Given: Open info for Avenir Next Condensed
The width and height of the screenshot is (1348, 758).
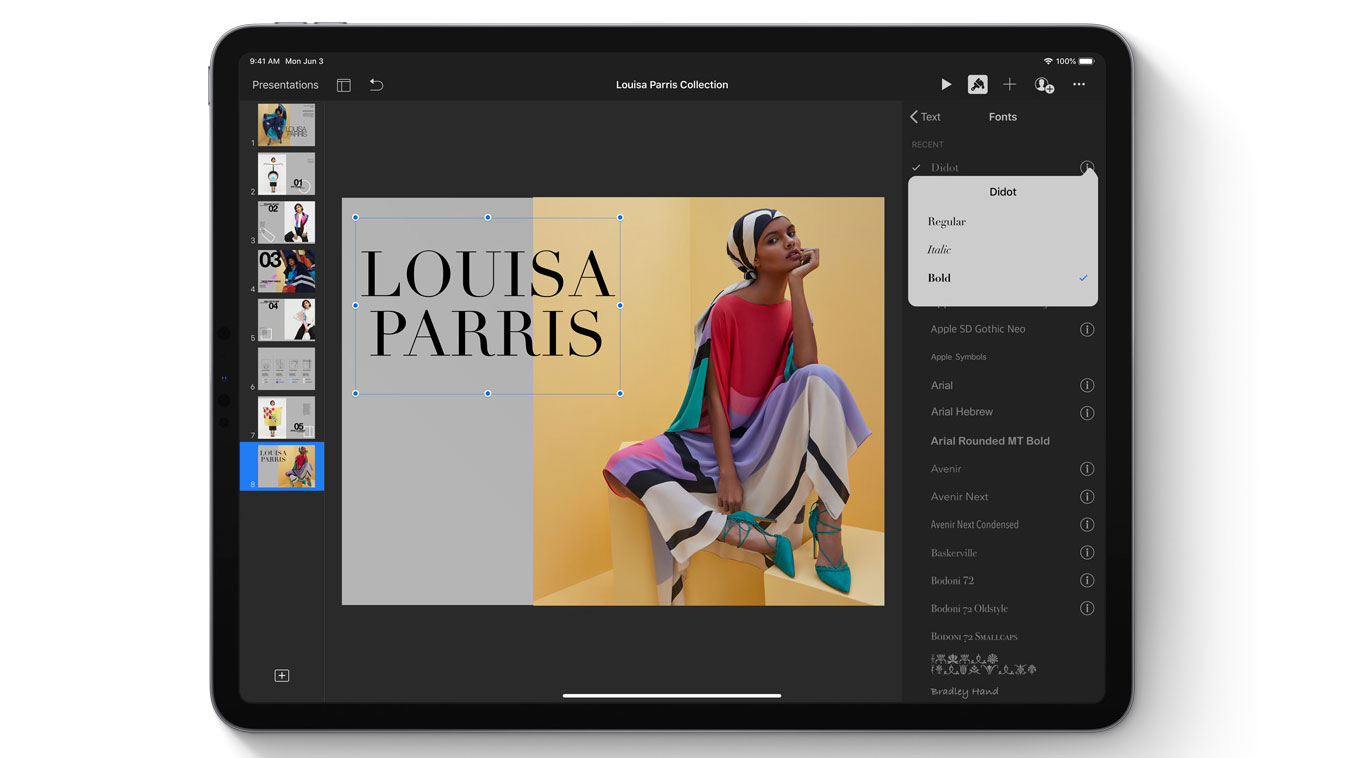Looking at the screenshot, I should coord(1087,525).
